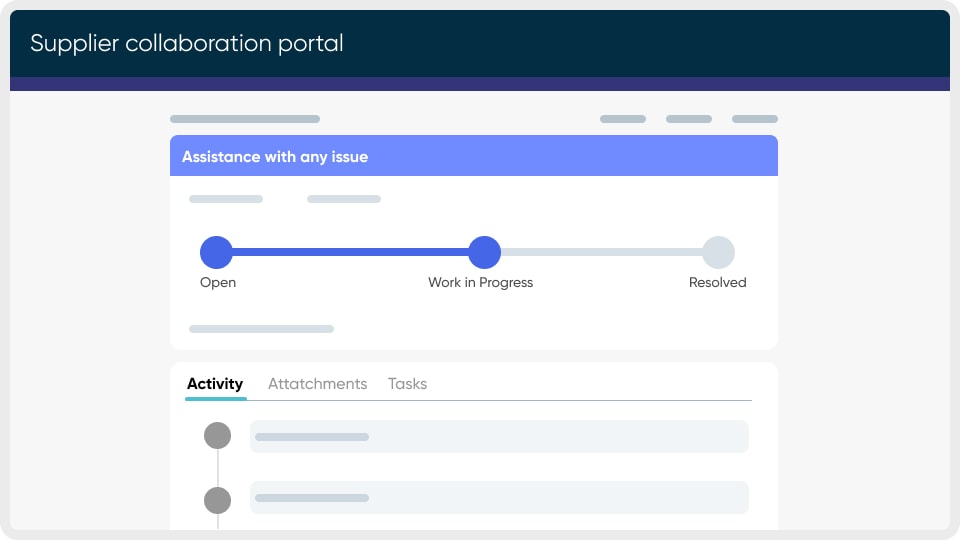
Task: Click the first activity timeline avatar circle
Action: click(217, 436)
